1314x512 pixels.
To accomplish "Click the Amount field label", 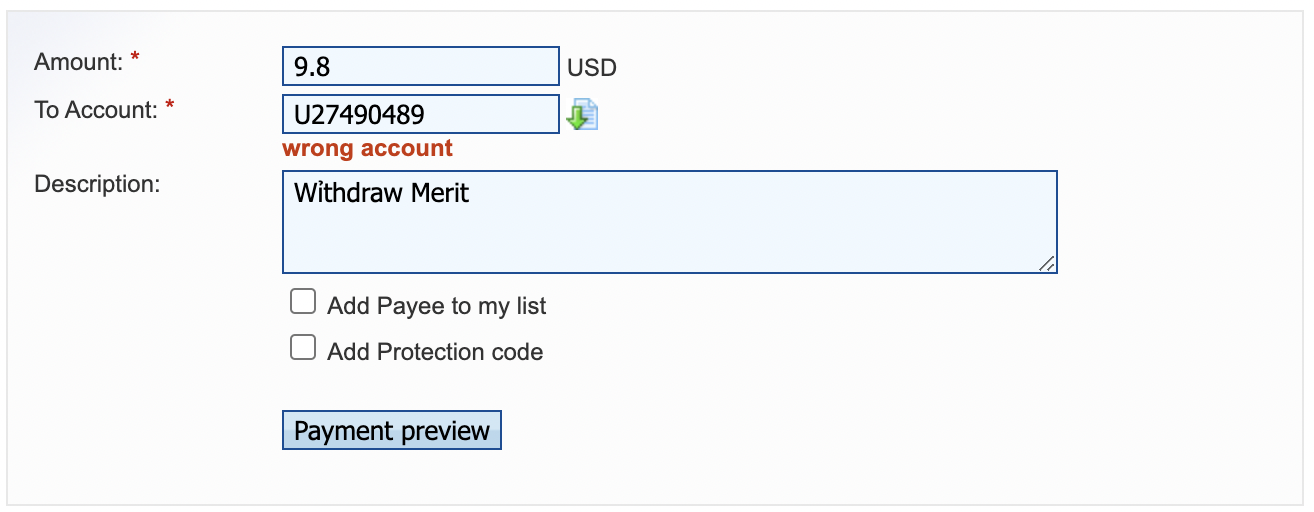I will click(x=78, y=62).
